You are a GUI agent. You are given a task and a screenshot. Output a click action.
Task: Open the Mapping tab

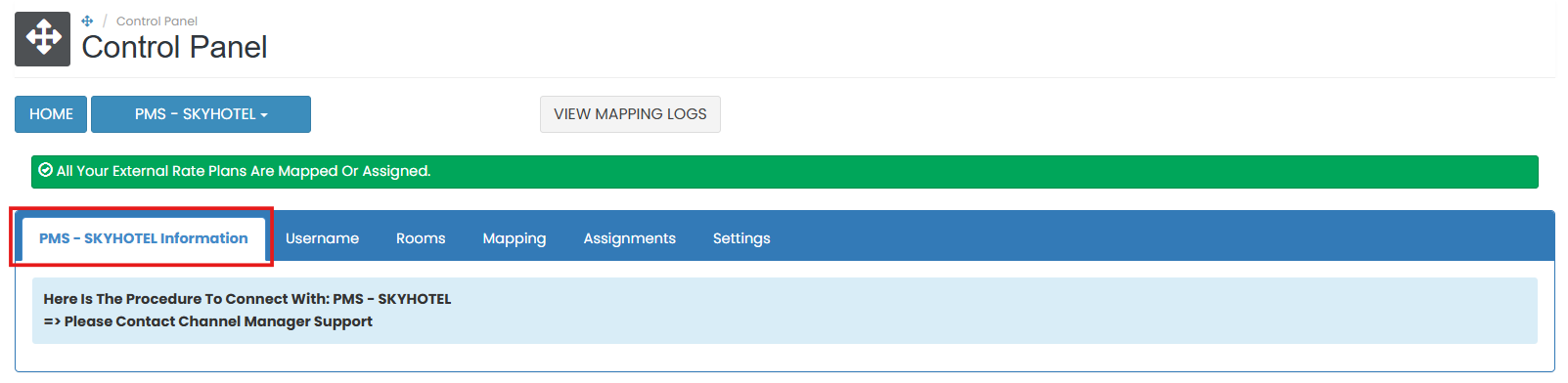coord(515,238)
